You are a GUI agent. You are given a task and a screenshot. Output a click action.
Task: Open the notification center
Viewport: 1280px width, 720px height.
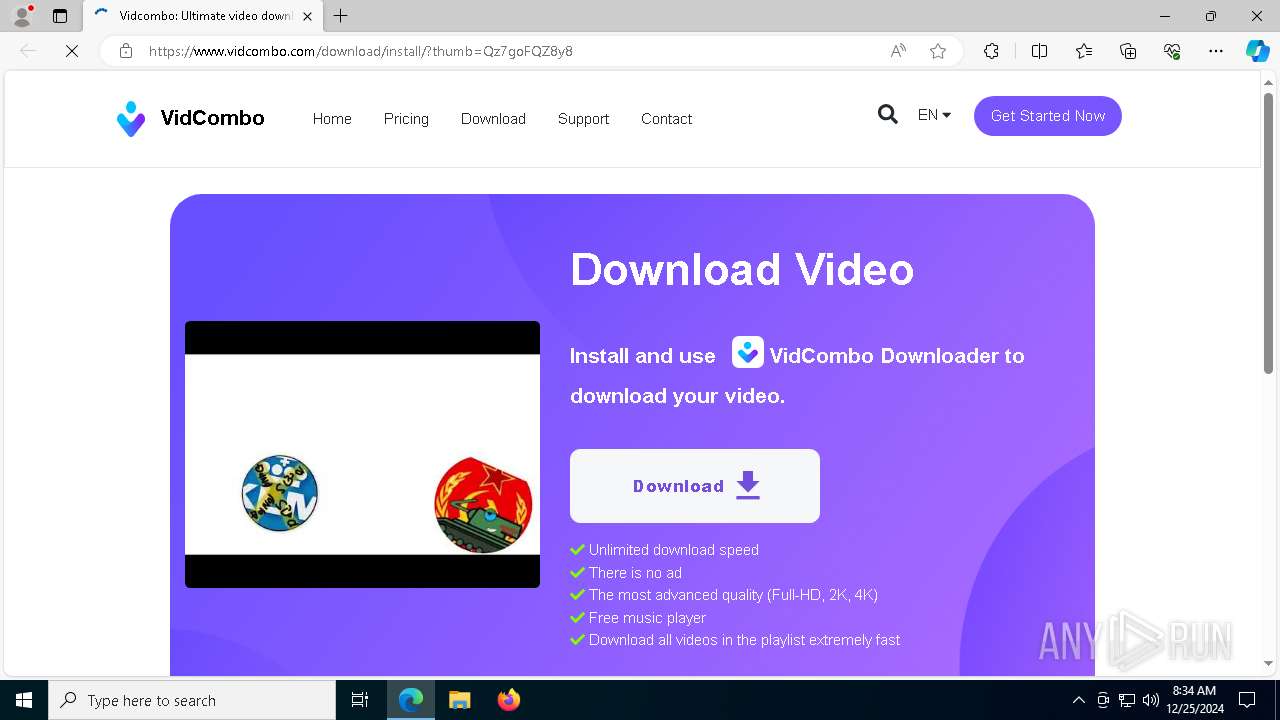(1247, 700)
